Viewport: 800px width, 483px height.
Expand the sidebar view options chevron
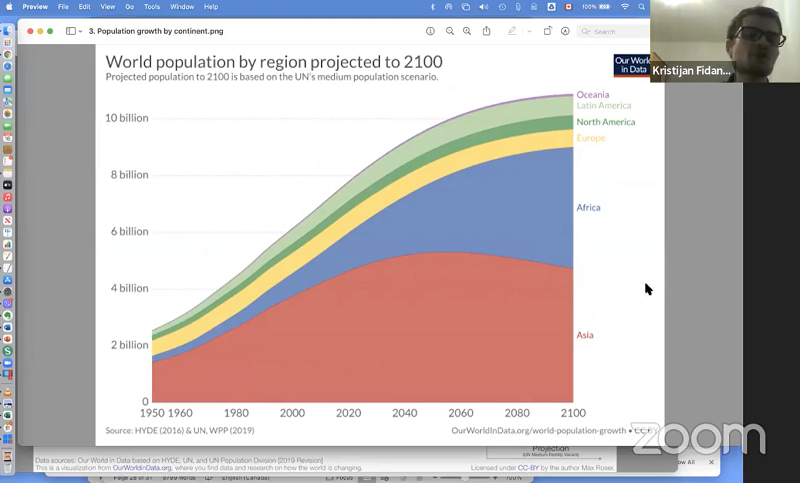point(80,31)
